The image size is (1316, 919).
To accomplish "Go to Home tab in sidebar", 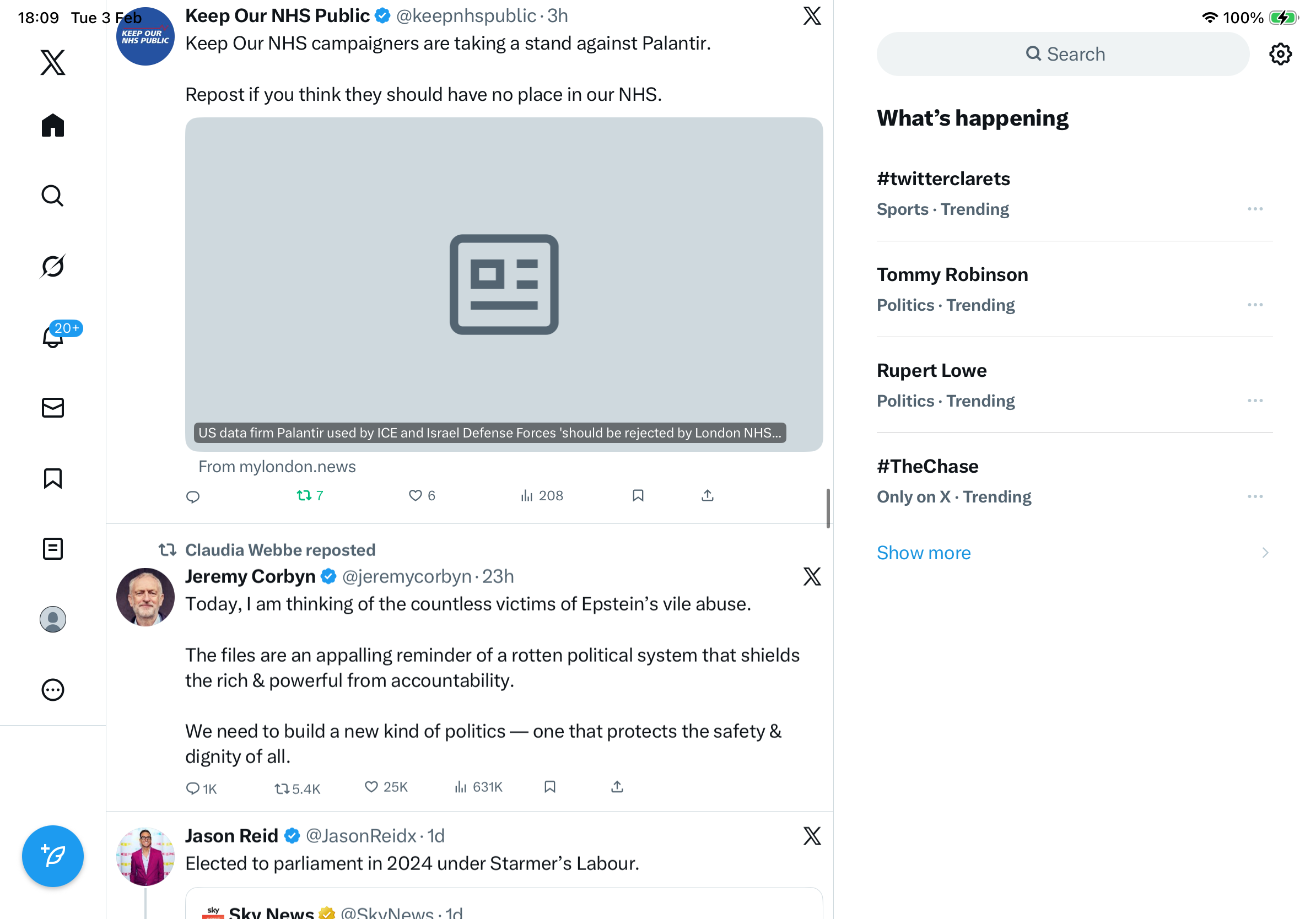I will point(53,125).
